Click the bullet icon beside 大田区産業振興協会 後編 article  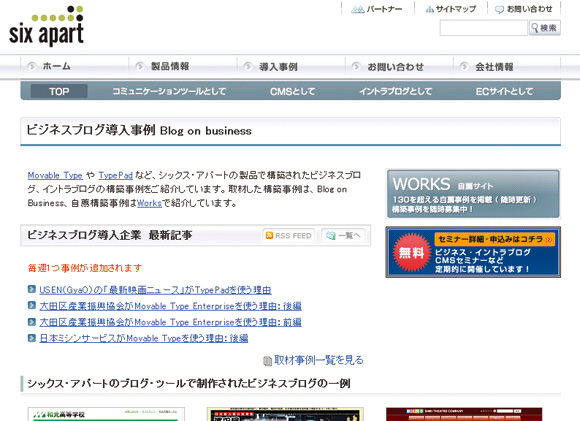coord(32,305)
